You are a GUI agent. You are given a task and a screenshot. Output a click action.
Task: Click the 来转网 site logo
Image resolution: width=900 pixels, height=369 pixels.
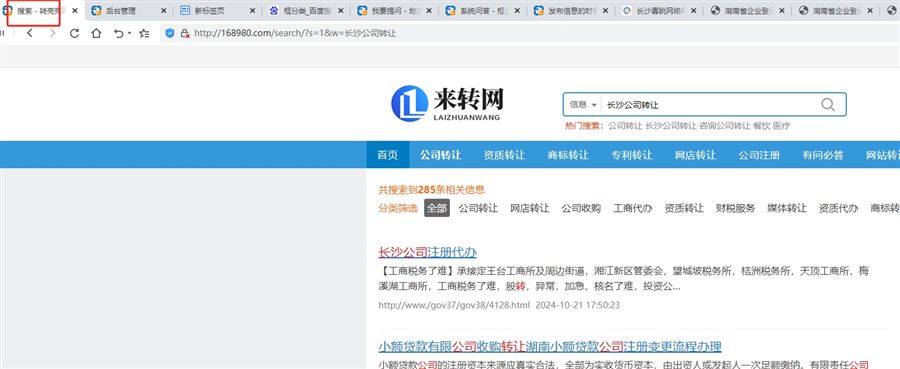tap(447, 103)
